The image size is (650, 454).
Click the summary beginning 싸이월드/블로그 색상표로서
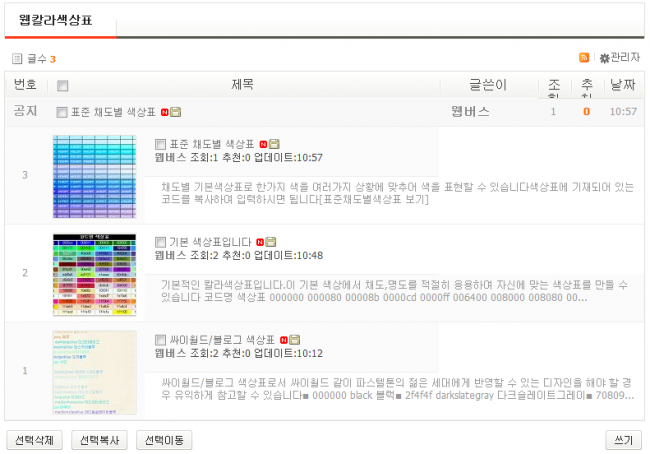(x=397, y=388)
